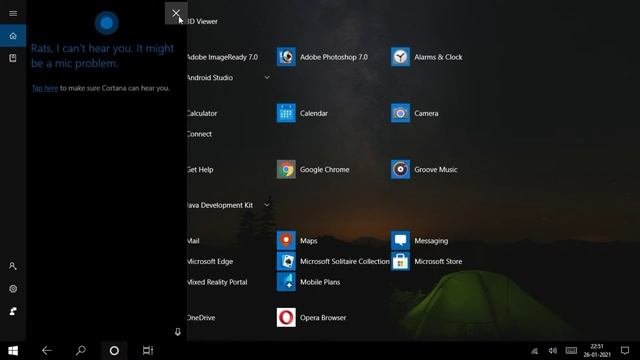Click the taskbar back arrow

pyautogui.click(x=47, y=351)
